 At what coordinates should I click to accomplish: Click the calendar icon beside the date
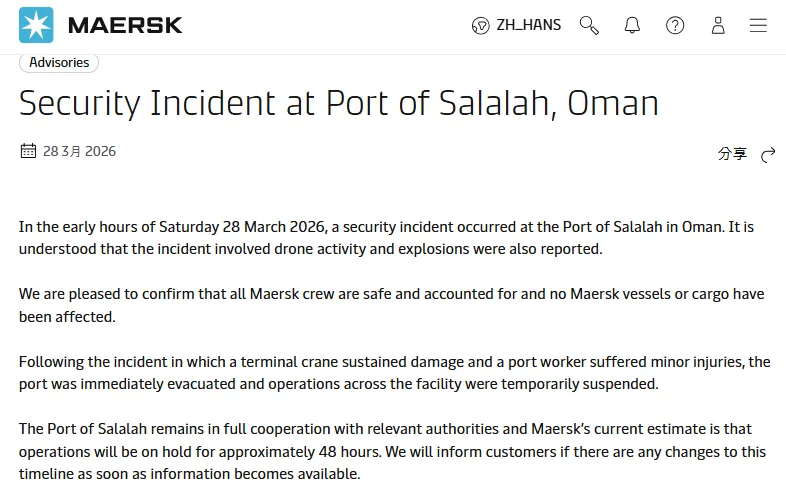click(x=28, y=151)
